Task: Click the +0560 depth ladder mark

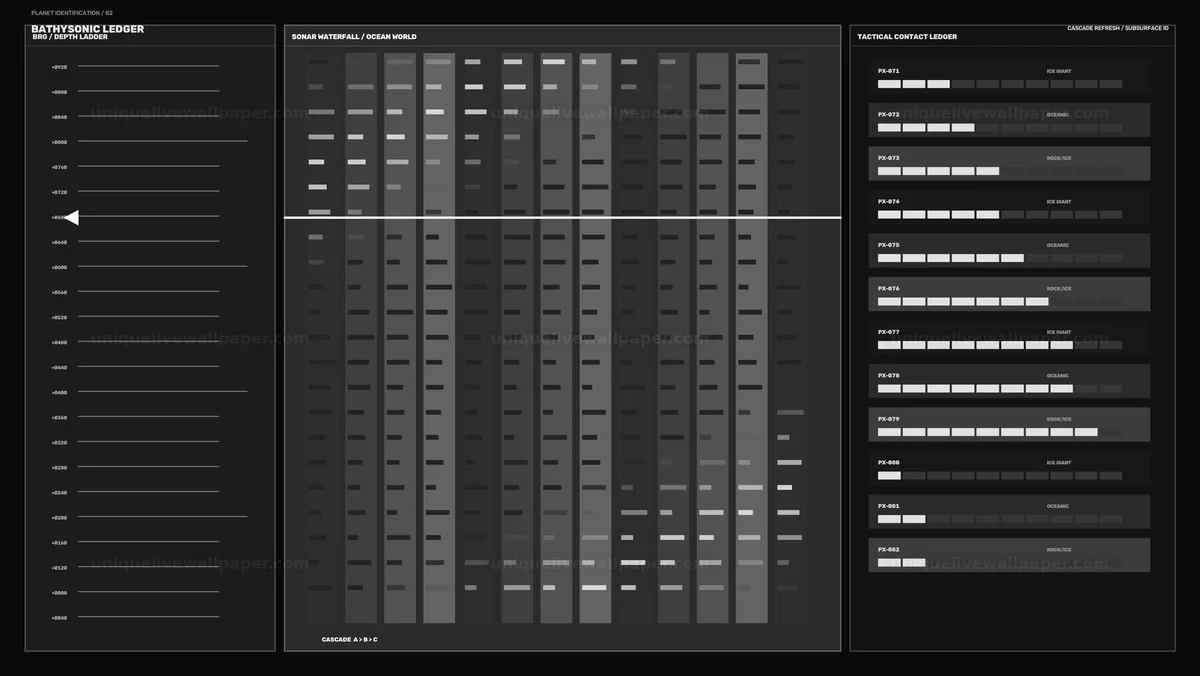Action: [x=59, y=292]
